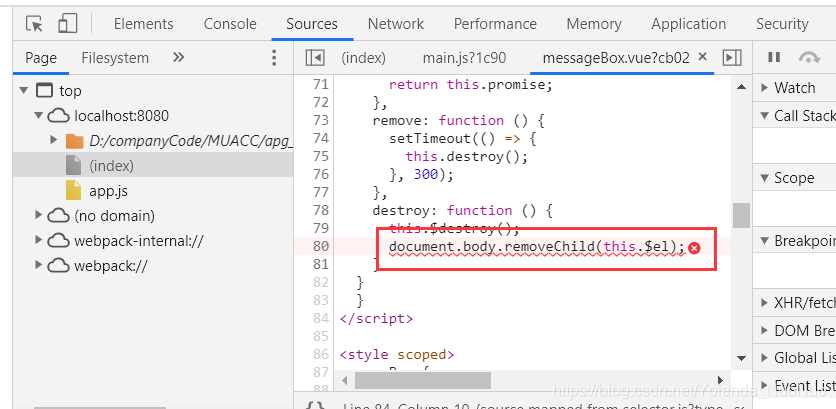Click the inspect element picker icon
Image resolution: width=836 pixels, height=409 pixels.
(35, 24)
